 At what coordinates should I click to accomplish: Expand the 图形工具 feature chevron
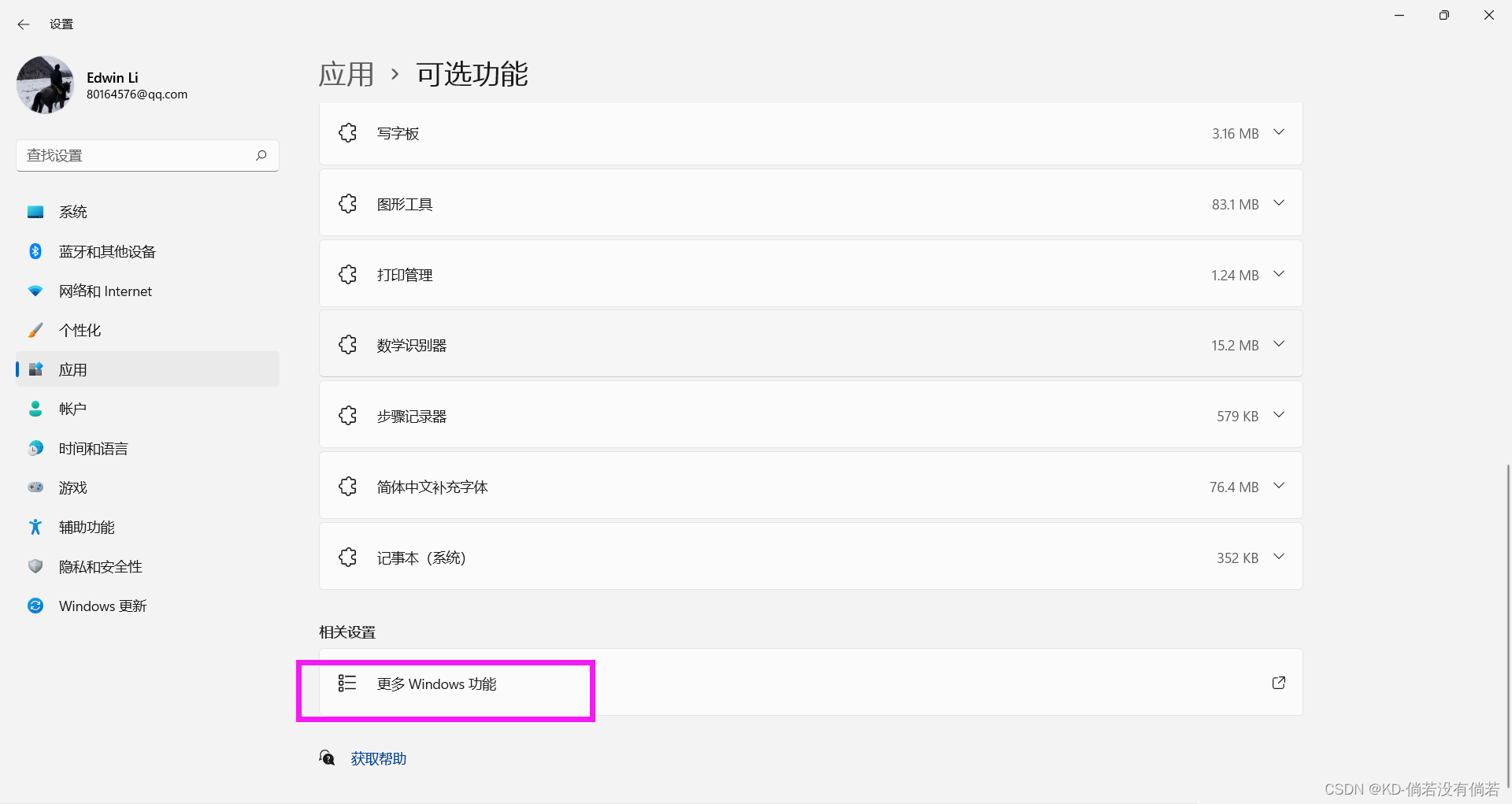pyautogui.click(x=1279, y=203)
